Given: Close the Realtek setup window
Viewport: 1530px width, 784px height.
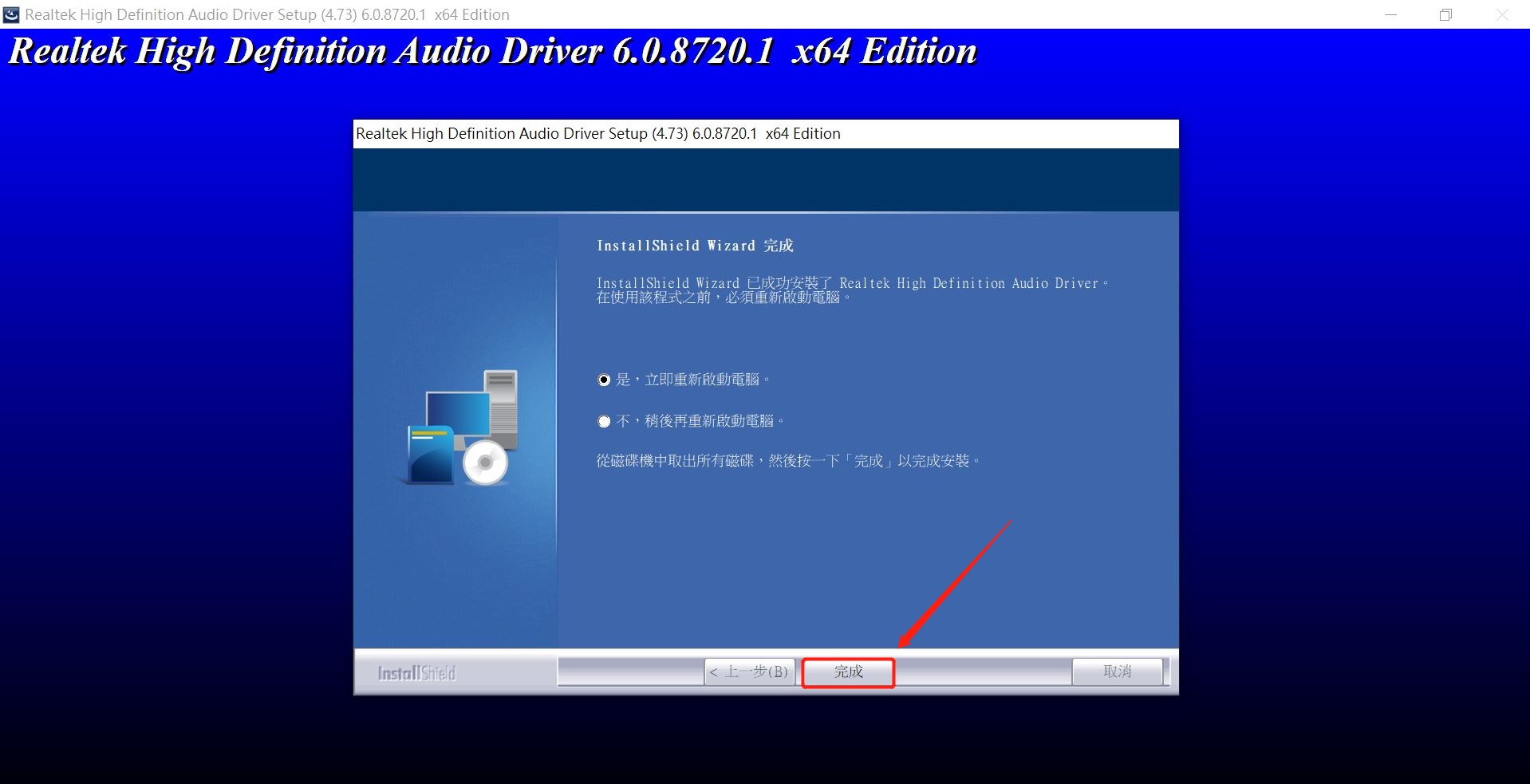Looking at the screenshot, I should [x=1502, y=14].
